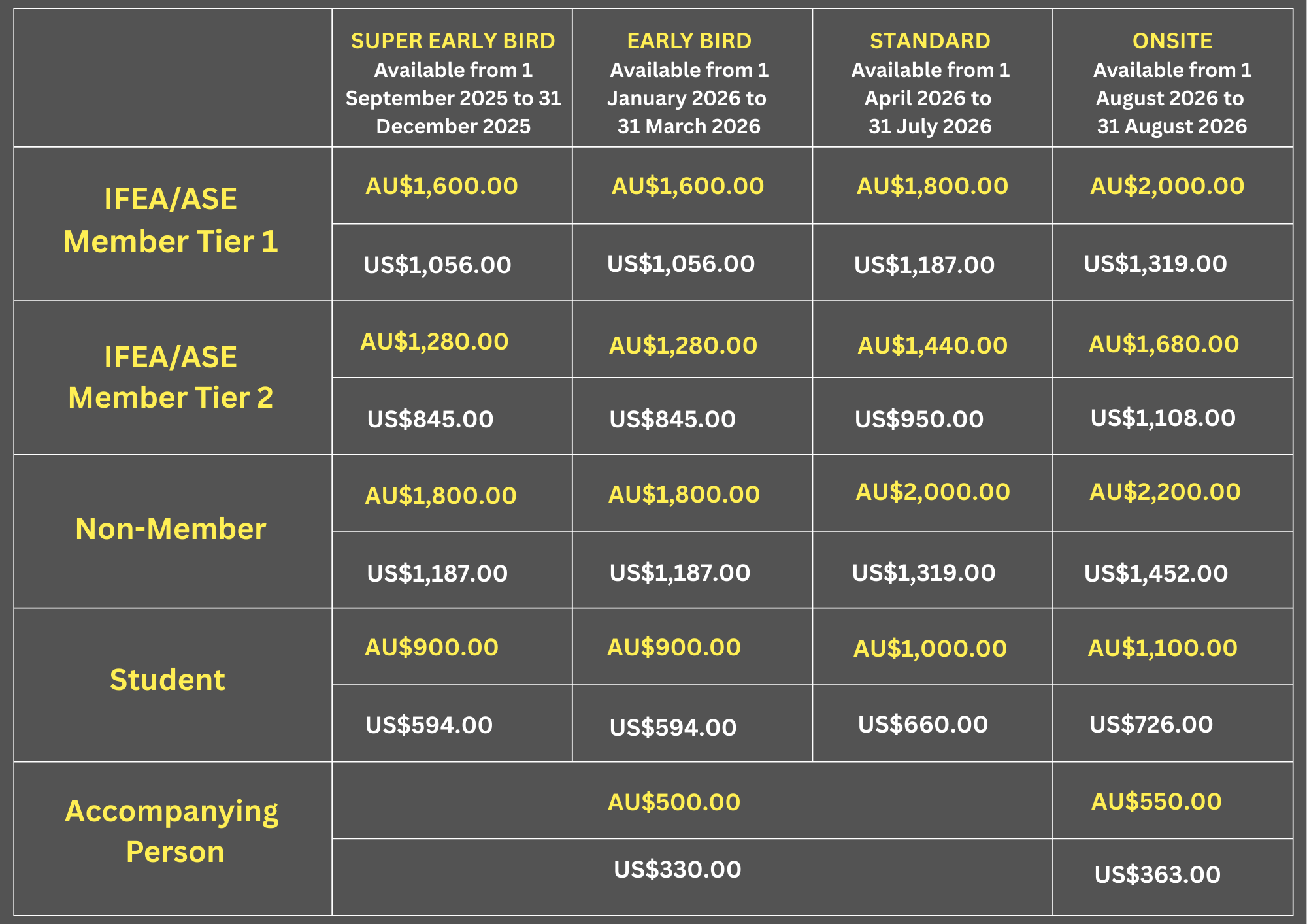Image resolution: width=1307 pixels, height=924 pixels.
Task: Click the Super Early Bird column header
Action: coord(453,41)
